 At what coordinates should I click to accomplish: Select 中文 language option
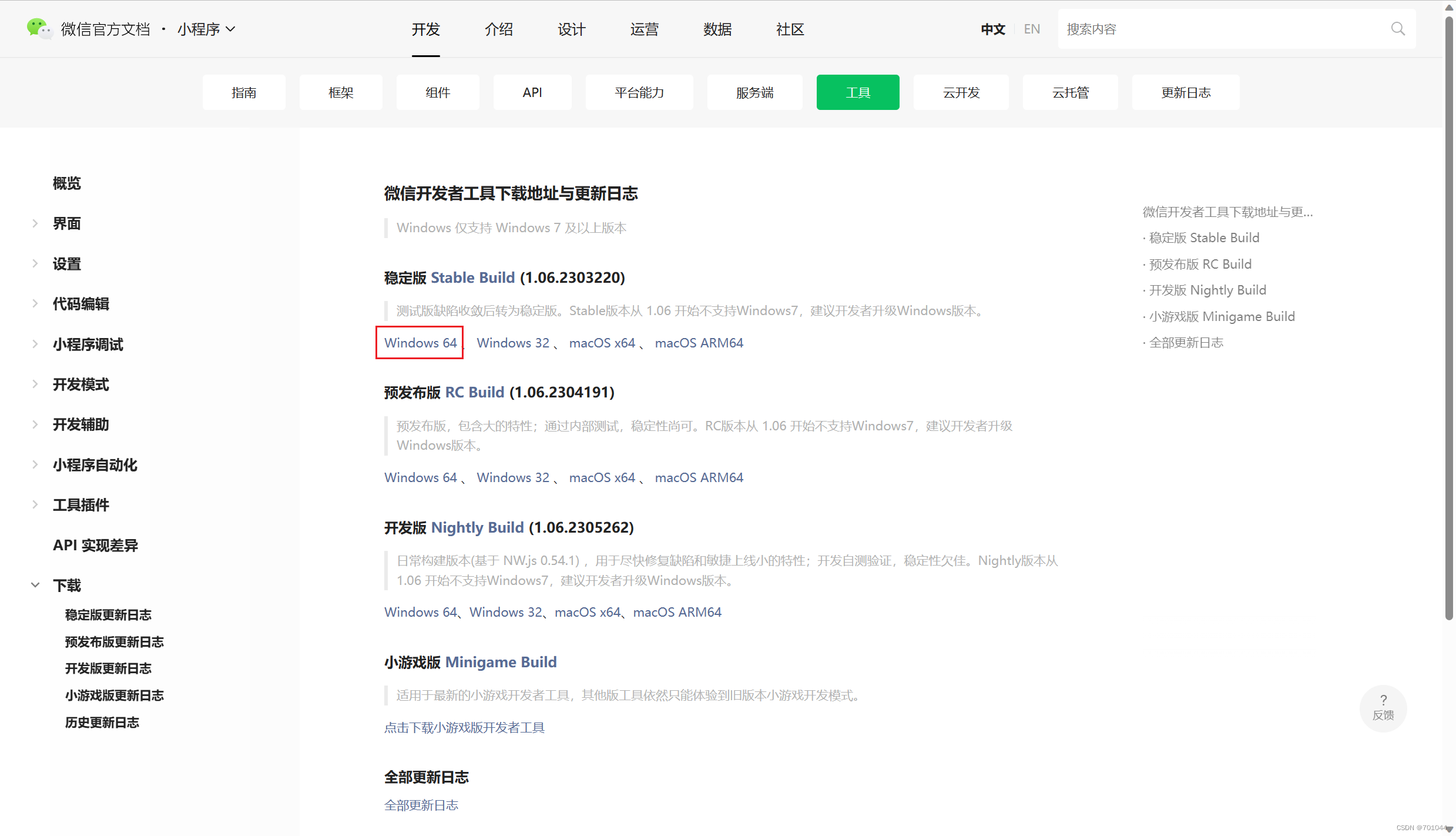(x=992, y=29)
